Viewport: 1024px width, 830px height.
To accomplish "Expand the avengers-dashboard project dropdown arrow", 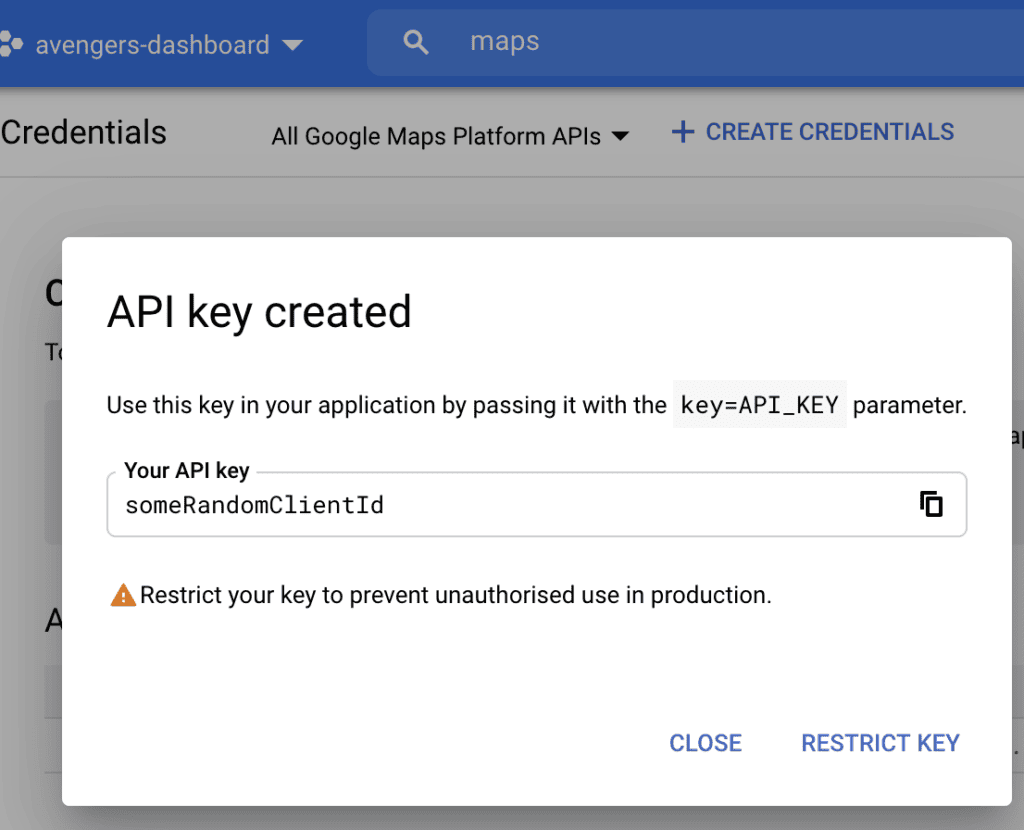I will pos(293,45).
